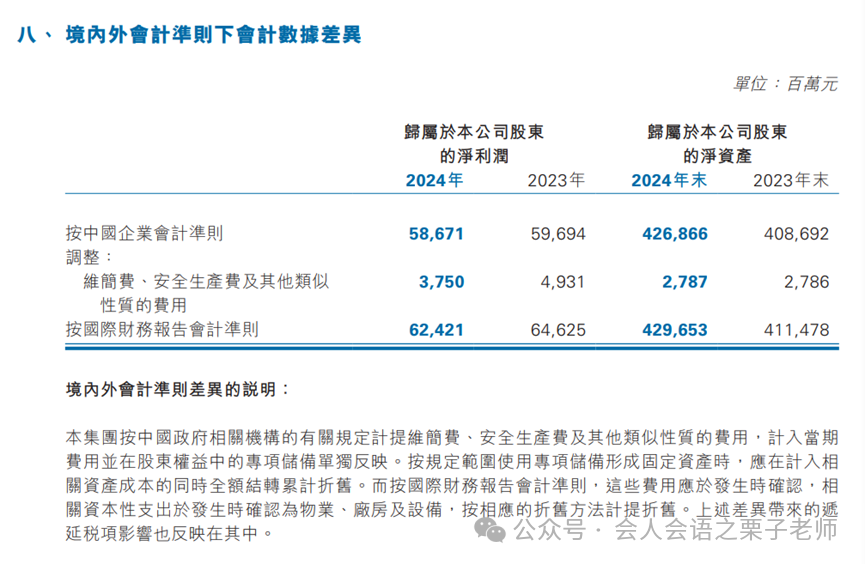Click the value 4,931
The height and width of the screenshot is (564, 865).
(x=562, y=282)
